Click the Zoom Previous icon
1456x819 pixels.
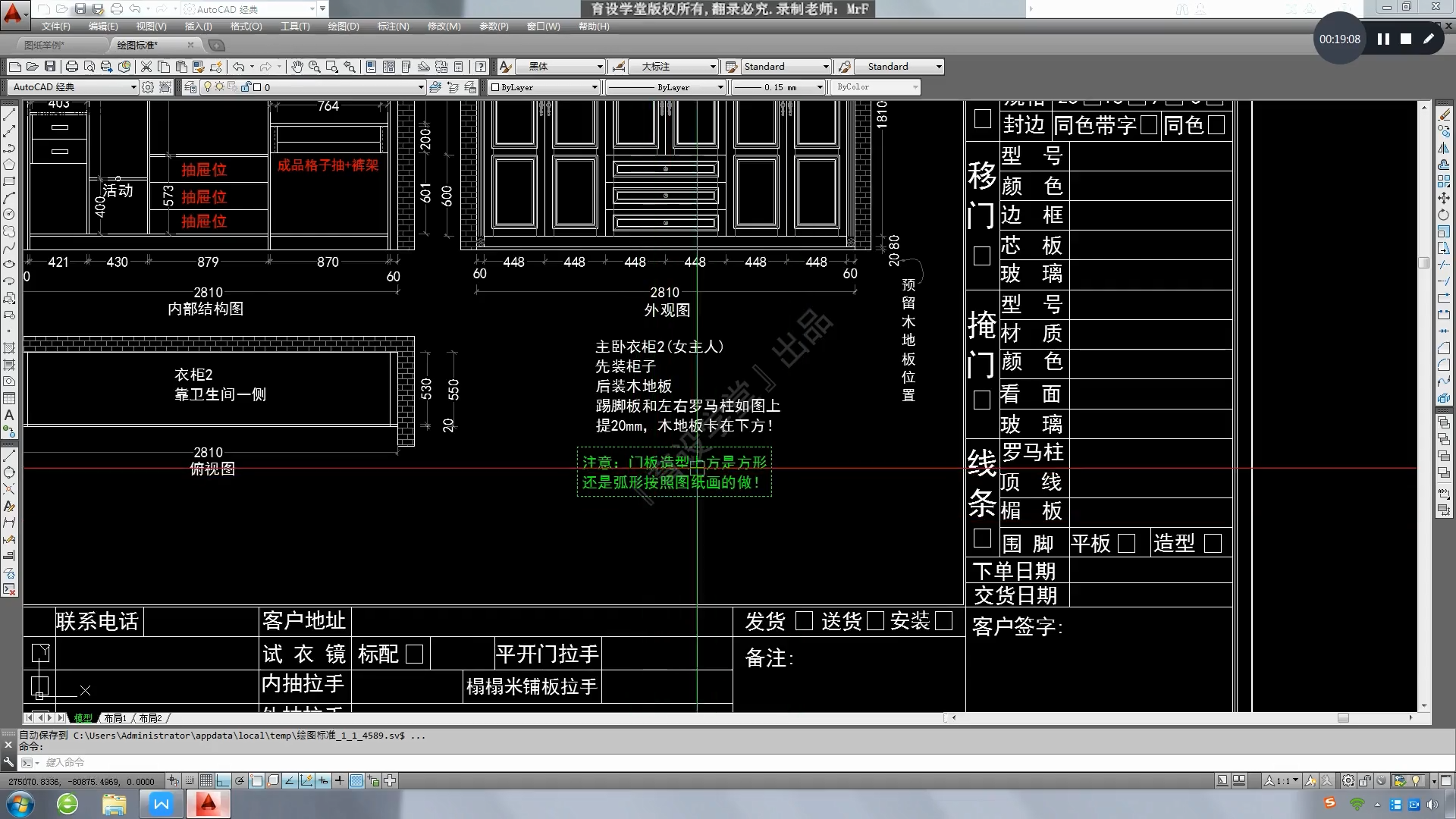[350, 67]
